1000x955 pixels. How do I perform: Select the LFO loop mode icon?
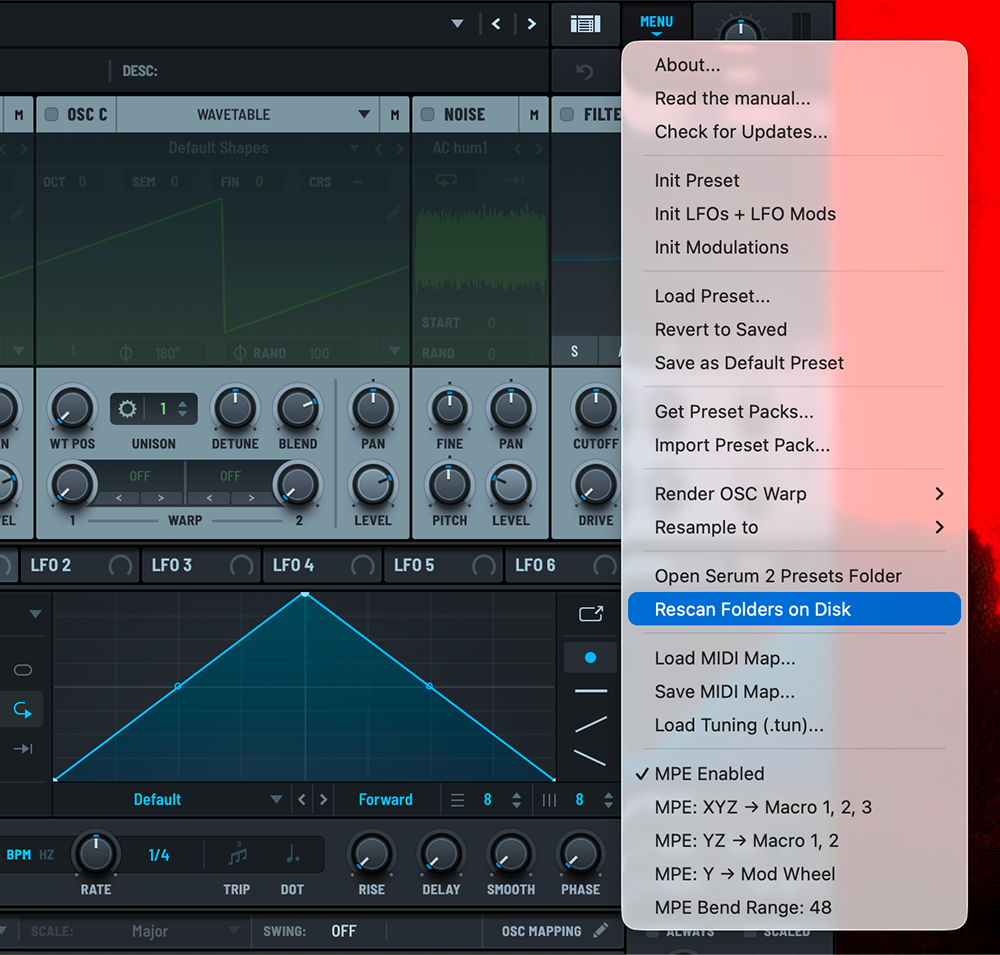pyautogui.click(x=22, y=709)
